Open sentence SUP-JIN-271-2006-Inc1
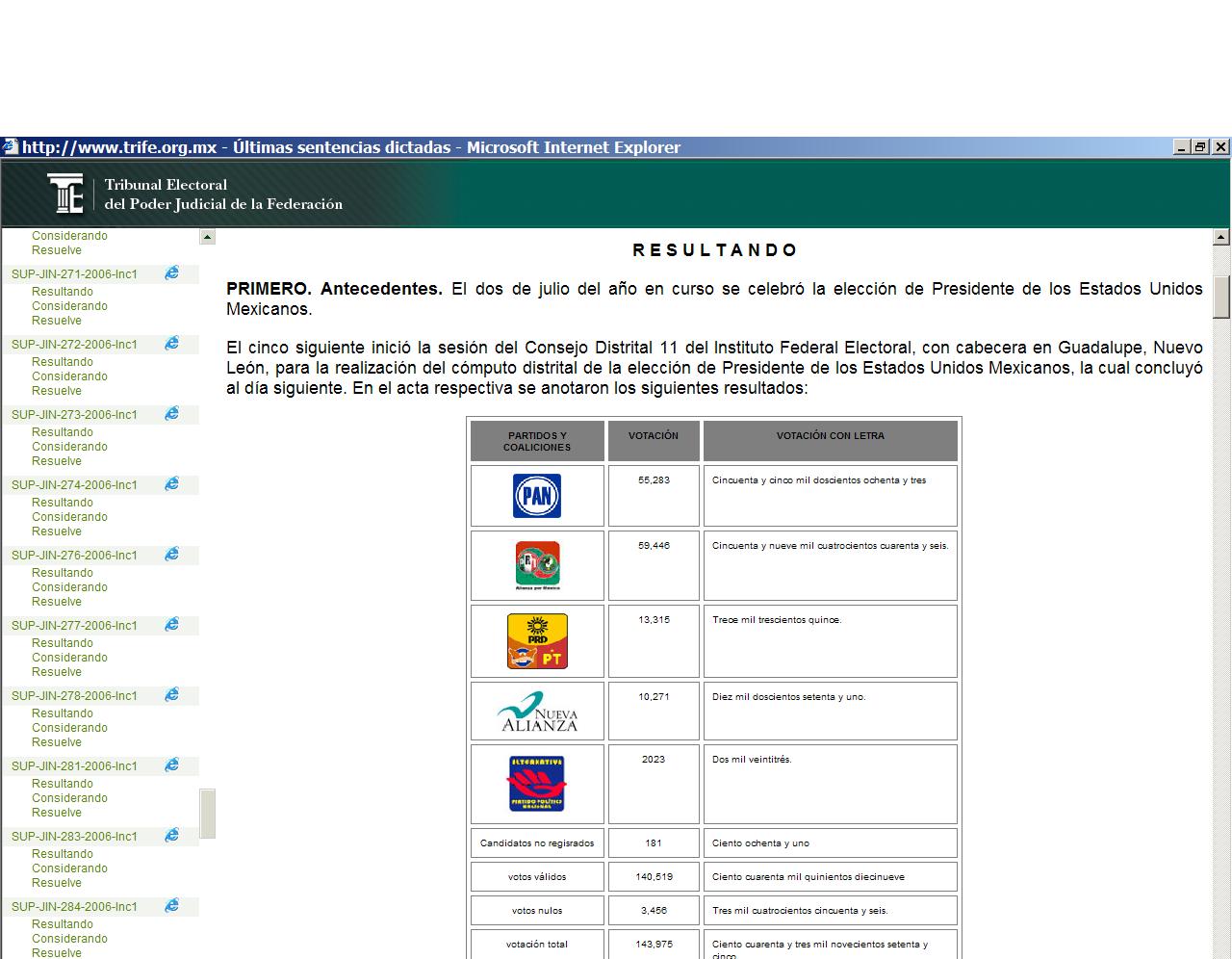1232x959 pixels. 74,274
